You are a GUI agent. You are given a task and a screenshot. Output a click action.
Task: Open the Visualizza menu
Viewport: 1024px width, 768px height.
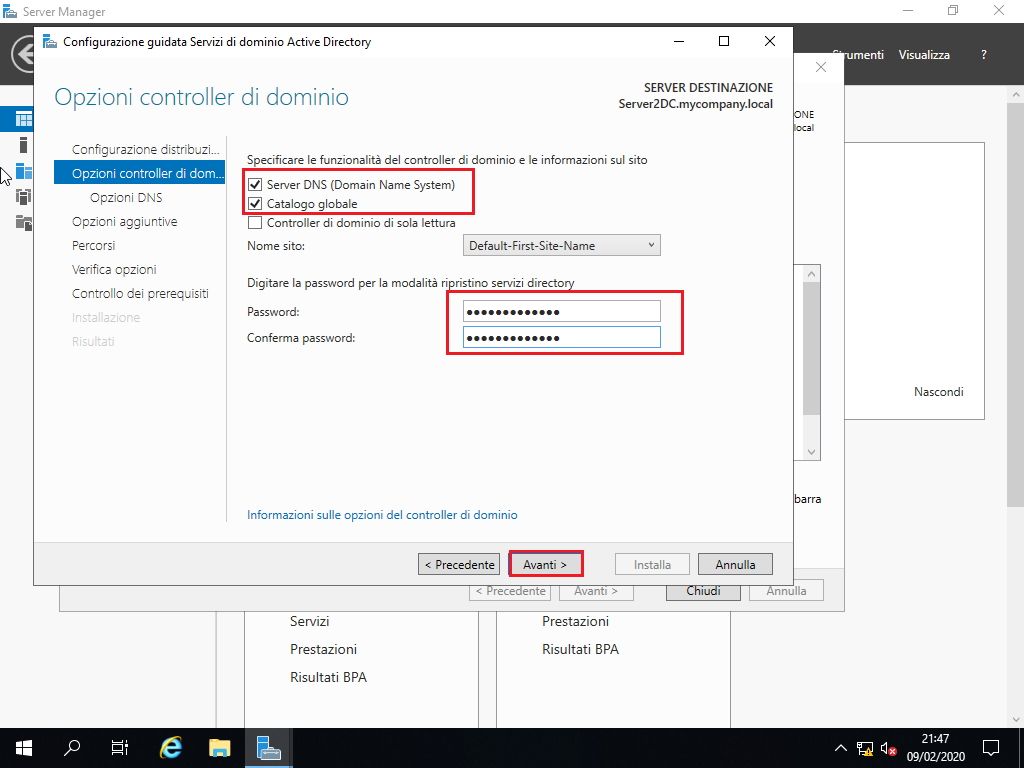coord(924,54)
